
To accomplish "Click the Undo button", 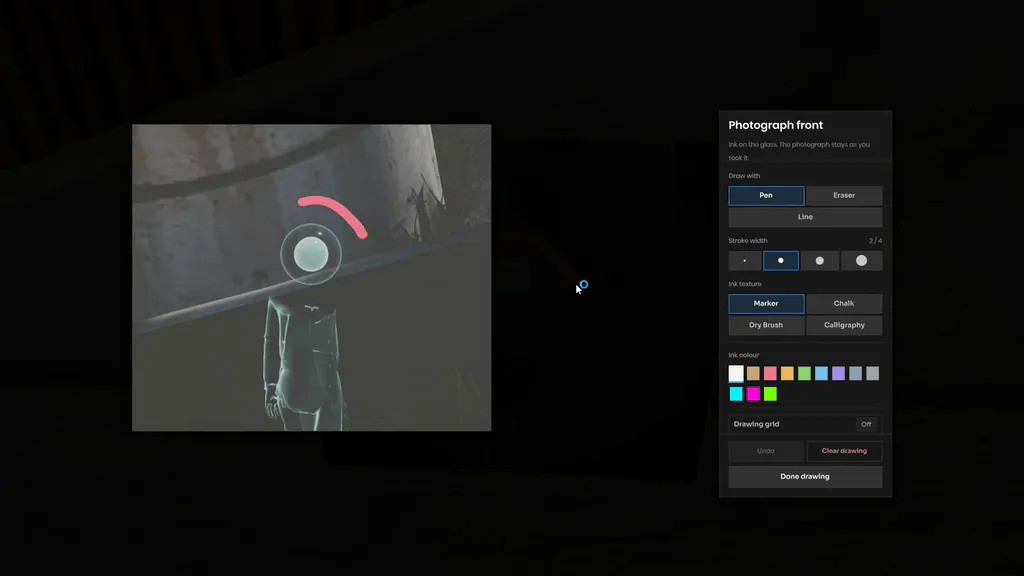I will [x=766, y=451].
